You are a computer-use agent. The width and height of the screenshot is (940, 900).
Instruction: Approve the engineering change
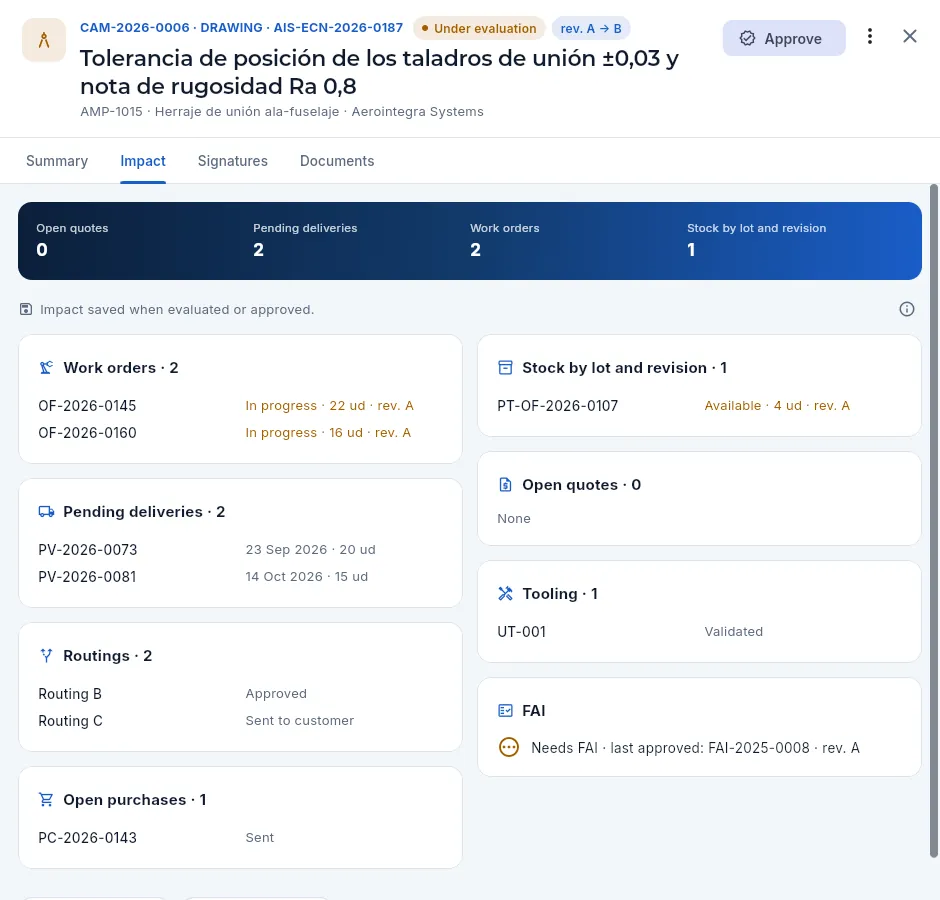[784, 38]
